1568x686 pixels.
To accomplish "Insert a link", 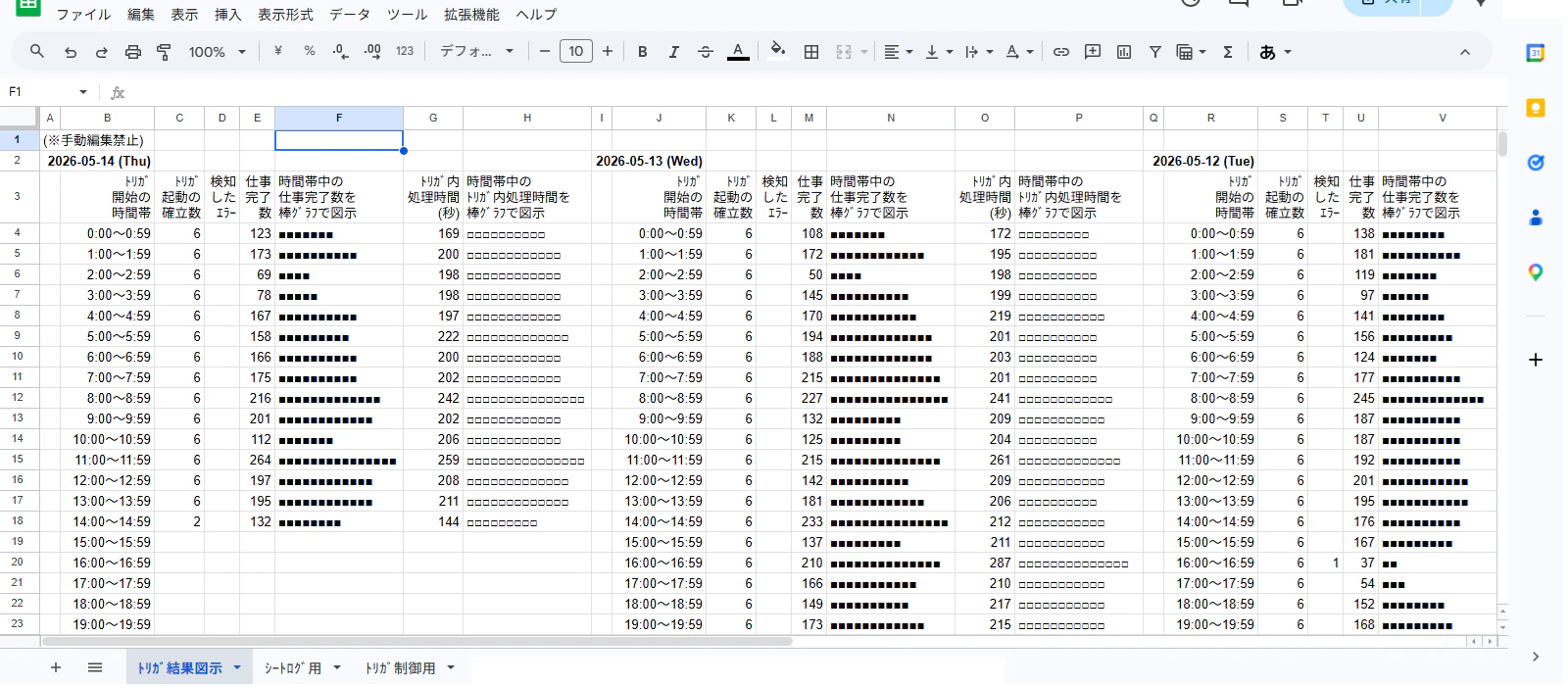I will [1061, 52].
